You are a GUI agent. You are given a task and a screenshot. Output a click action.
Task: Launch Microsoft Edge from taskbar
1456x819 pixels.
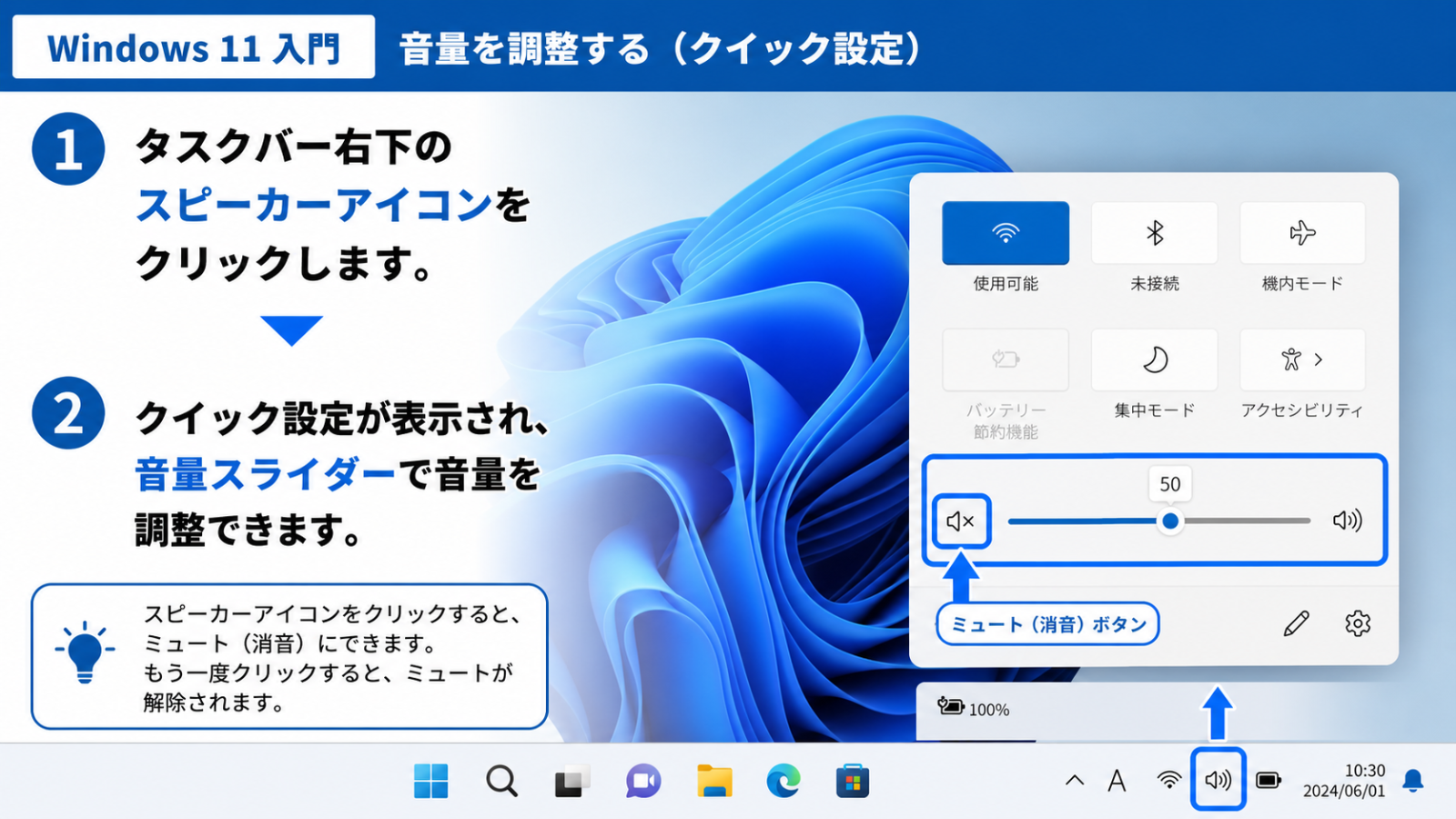pyautogui.click(x=784, y=781)
